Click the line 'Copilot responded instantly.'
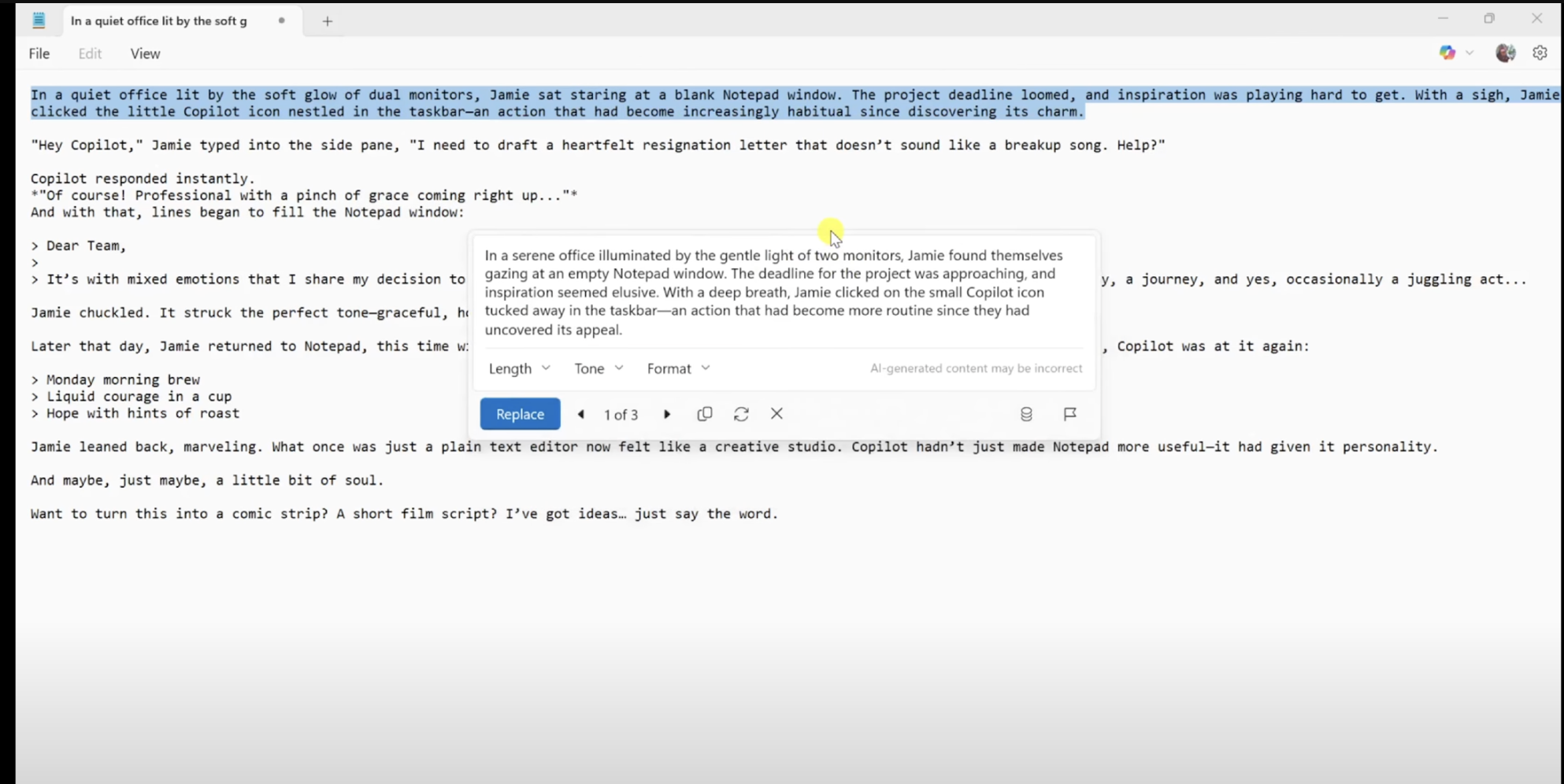Viewport: 1564px width, 784px height. click(143, 179)
